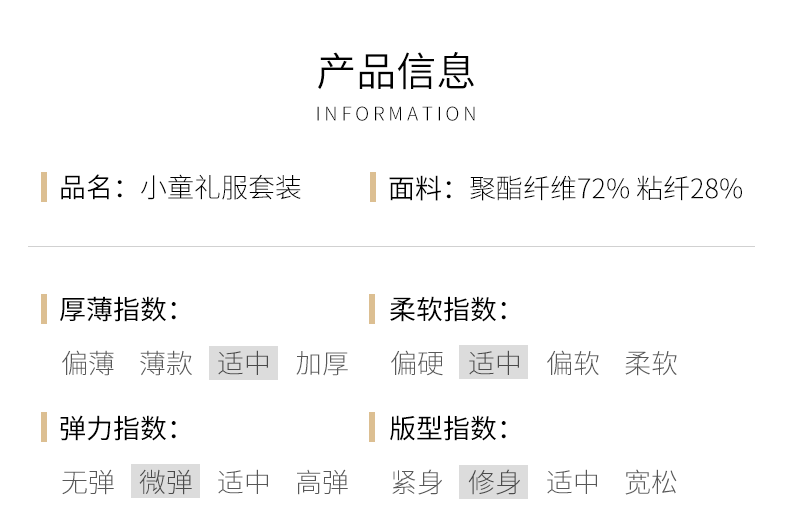This screenshot has height=530, width=790.
Task: Select 宽松 fit option
Action: (x=651, y=482)
